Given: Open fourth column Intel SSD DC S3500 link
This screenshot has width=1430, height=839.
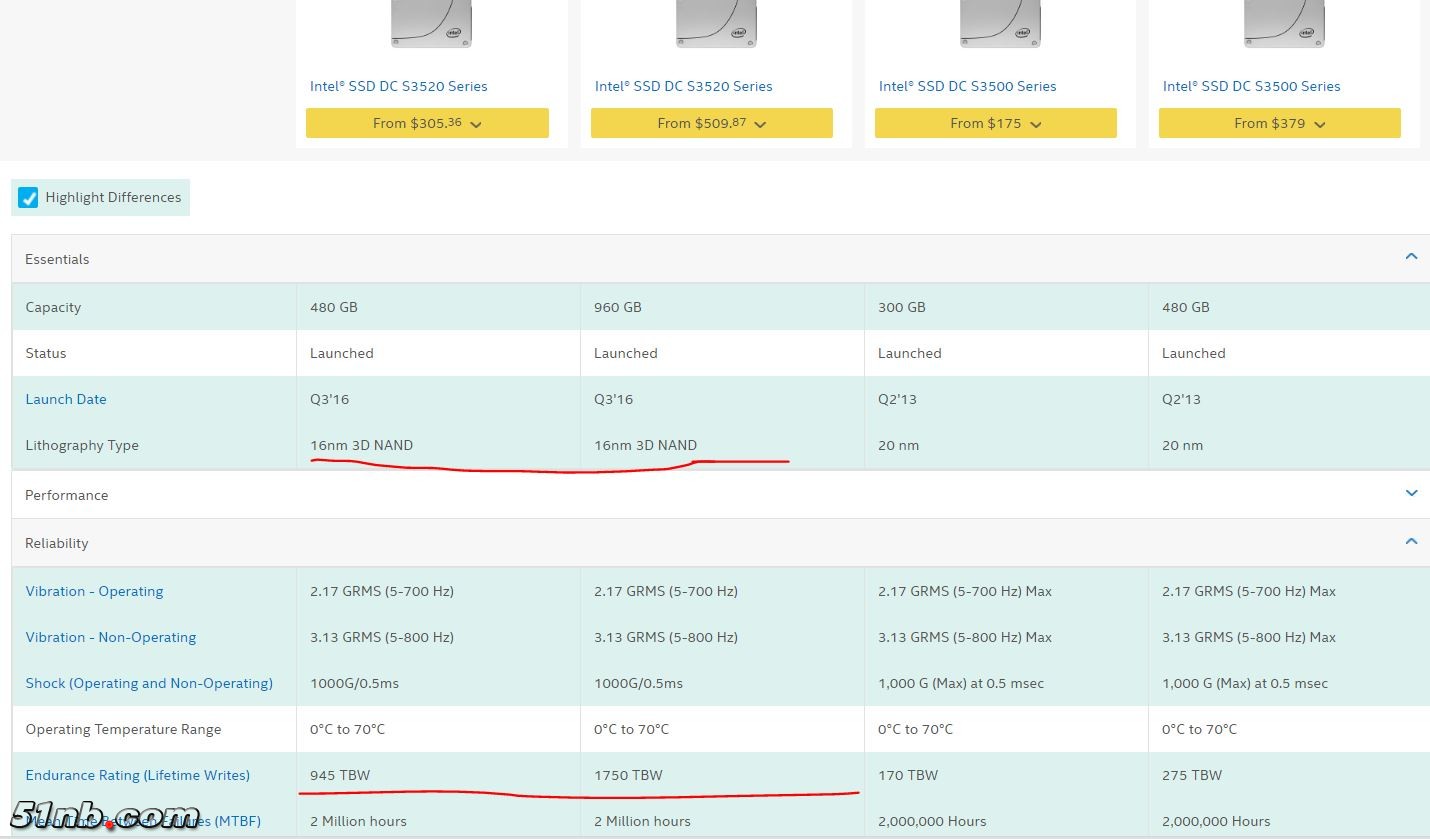Looking at the screenshot, I should (1252, 86).
